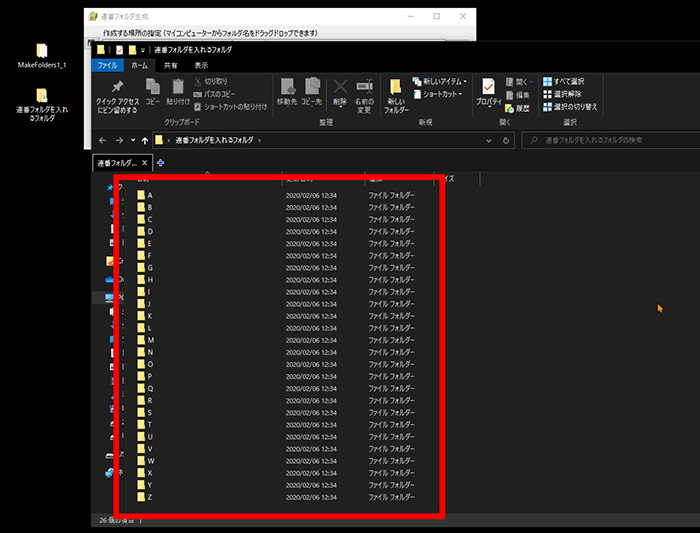Click 選択の切り替え in the ribbon

click(x=574, y=106)
